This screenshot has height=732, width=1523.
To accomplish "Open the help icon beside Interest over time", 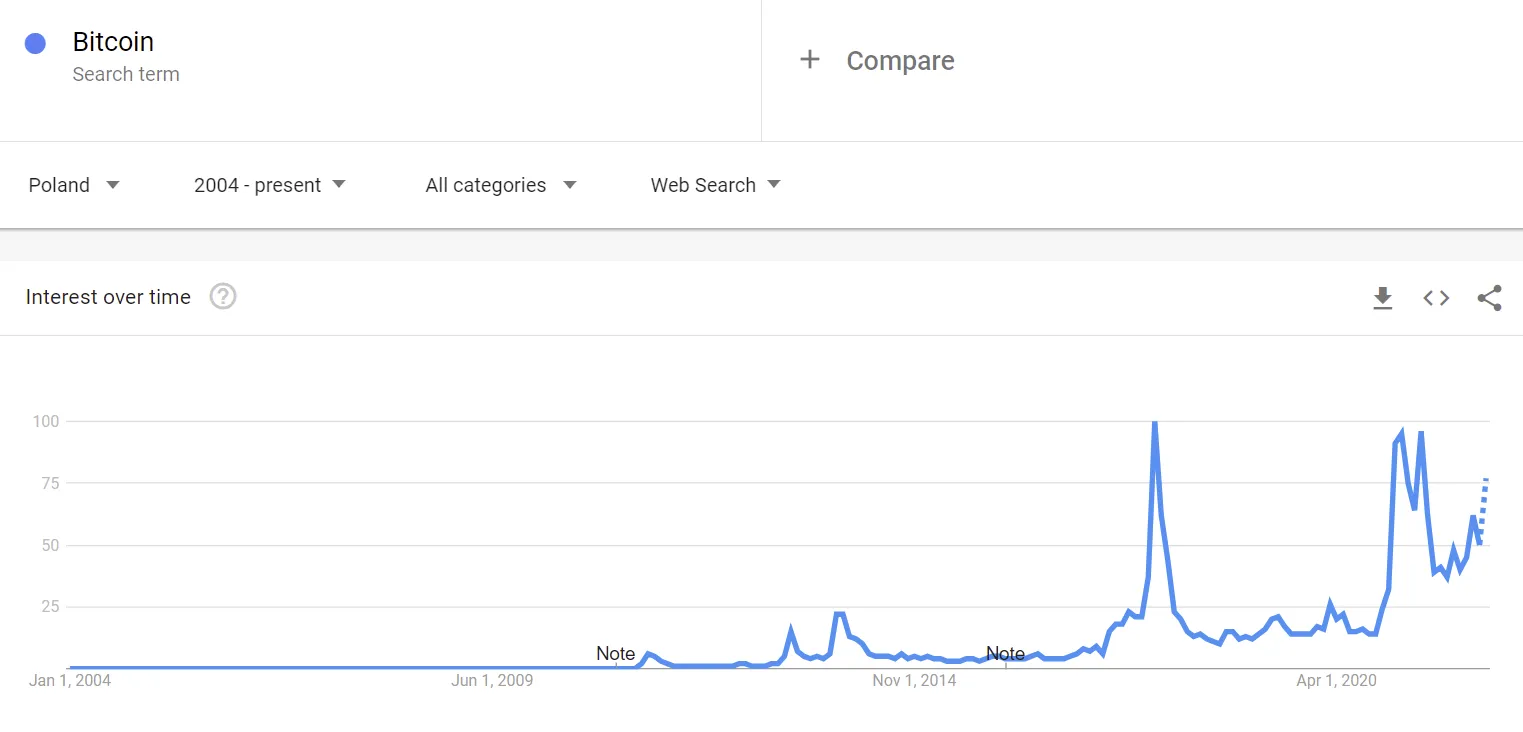I will (223, 297).
